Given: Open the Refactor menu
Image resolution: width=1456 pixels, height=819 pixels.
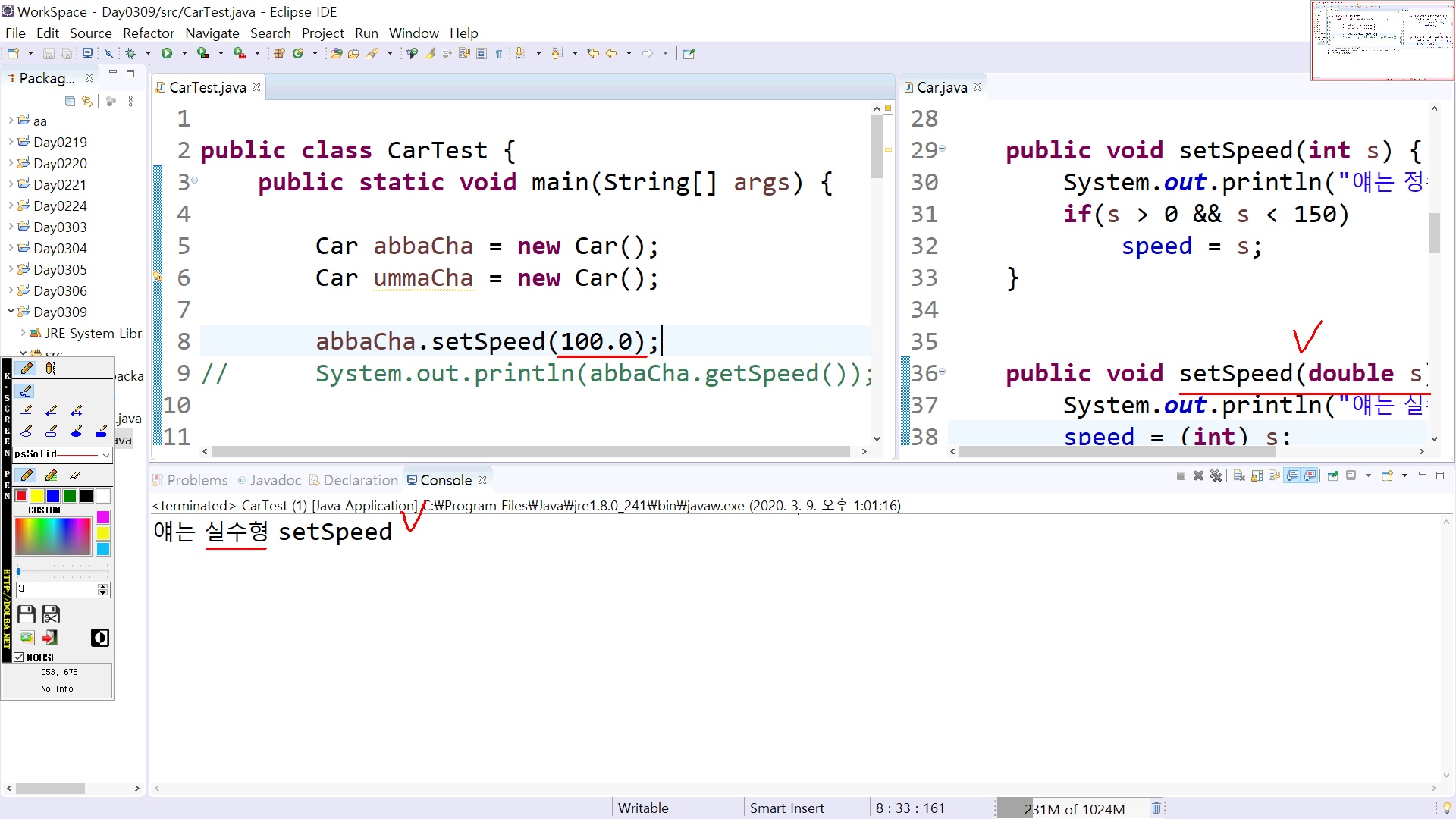Looking at the screenshot, I should pos(148,33).
